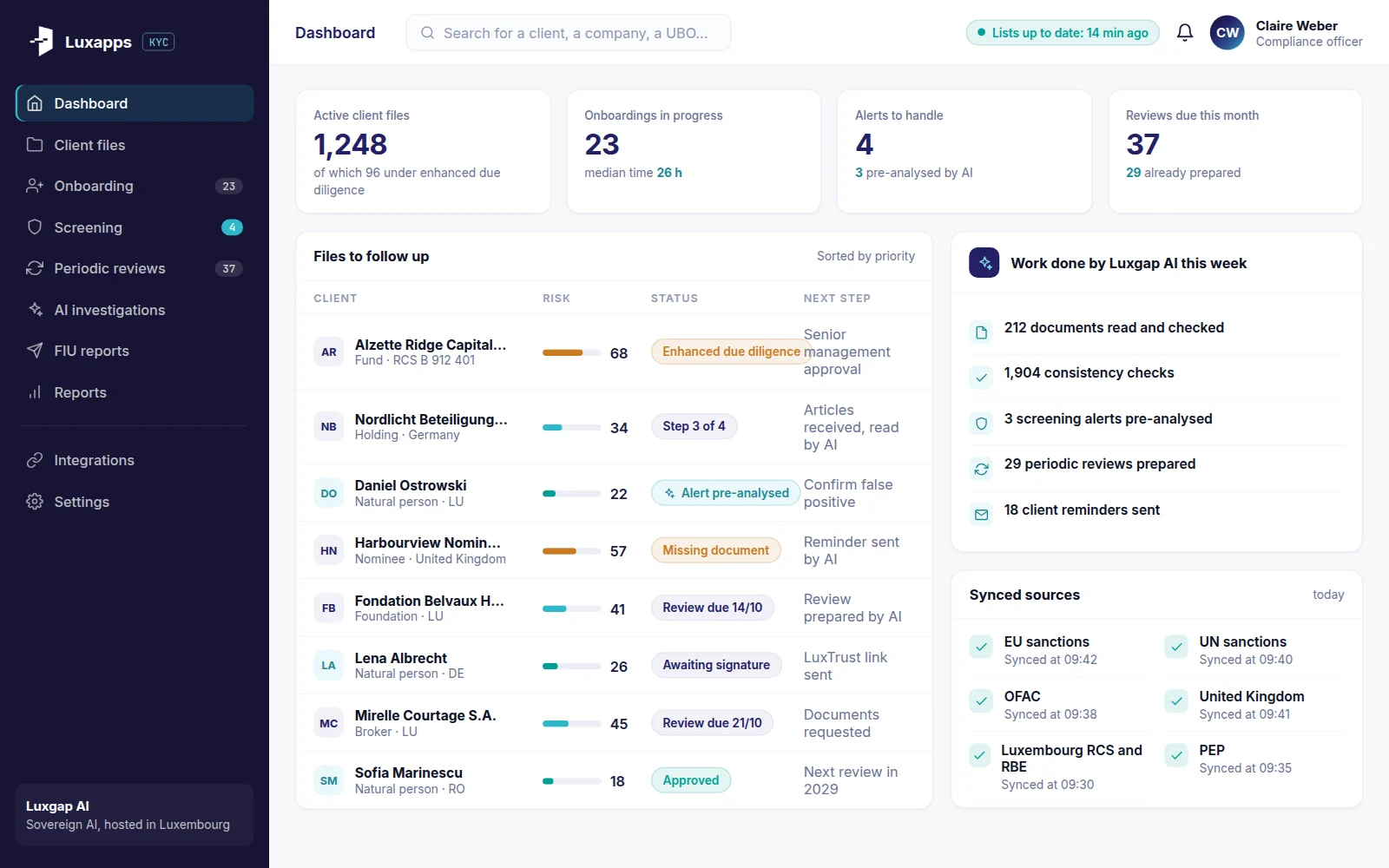Go to Onboarding section
This screenshot has height=868, width=1389.
(x=135, y=186)
